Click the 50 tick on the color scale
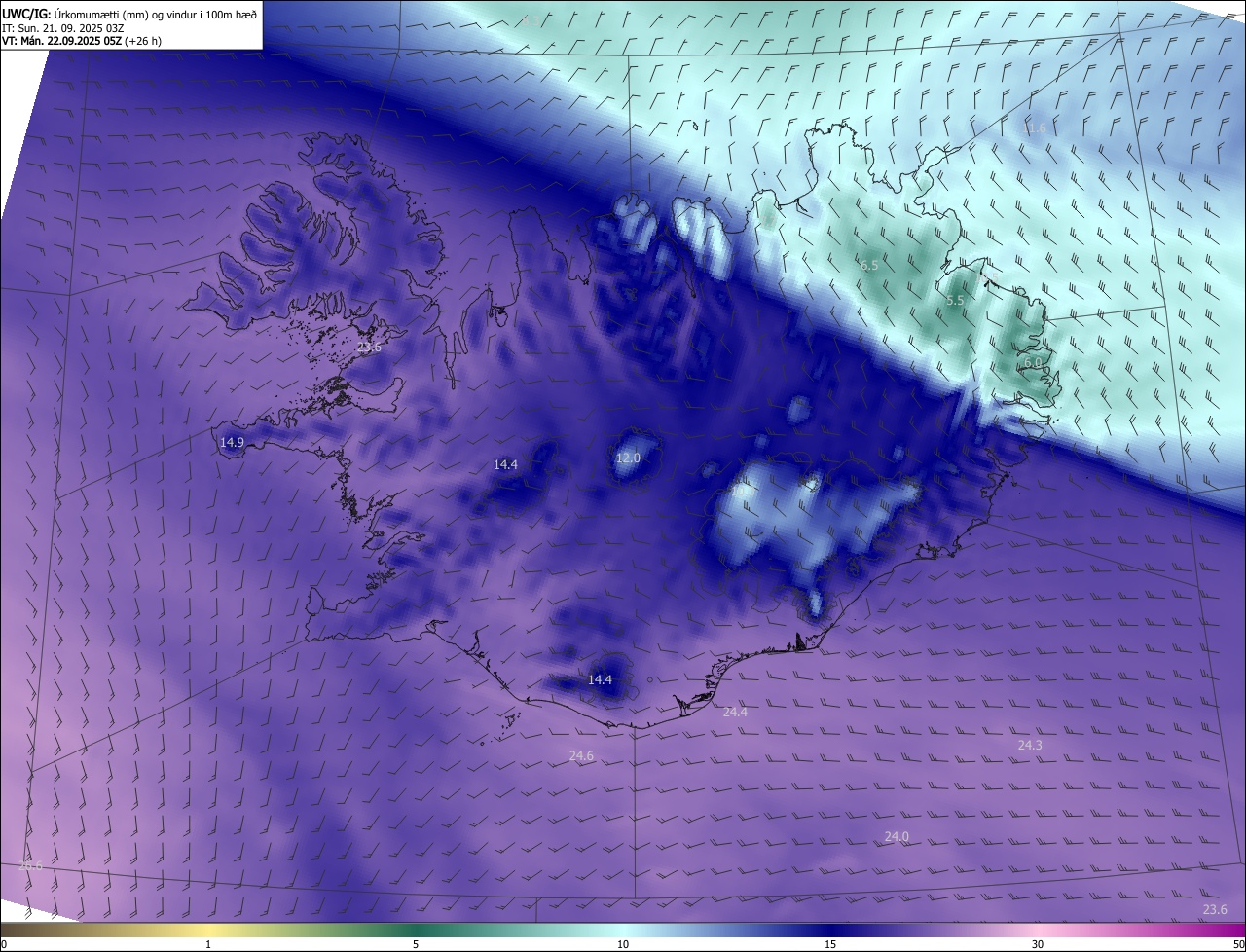1246x952 pixels. (1238, 944)
